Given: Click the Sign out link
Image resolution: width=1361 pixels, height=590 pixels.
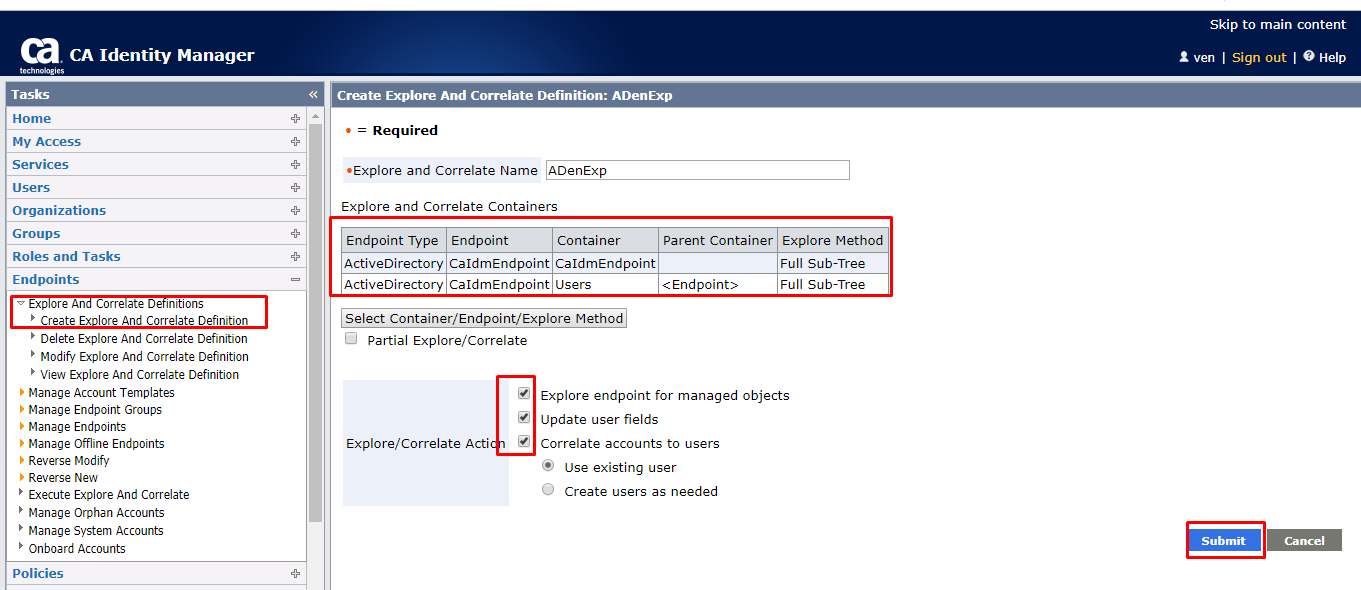Looking at the screenshot, I should point(1259,57).
